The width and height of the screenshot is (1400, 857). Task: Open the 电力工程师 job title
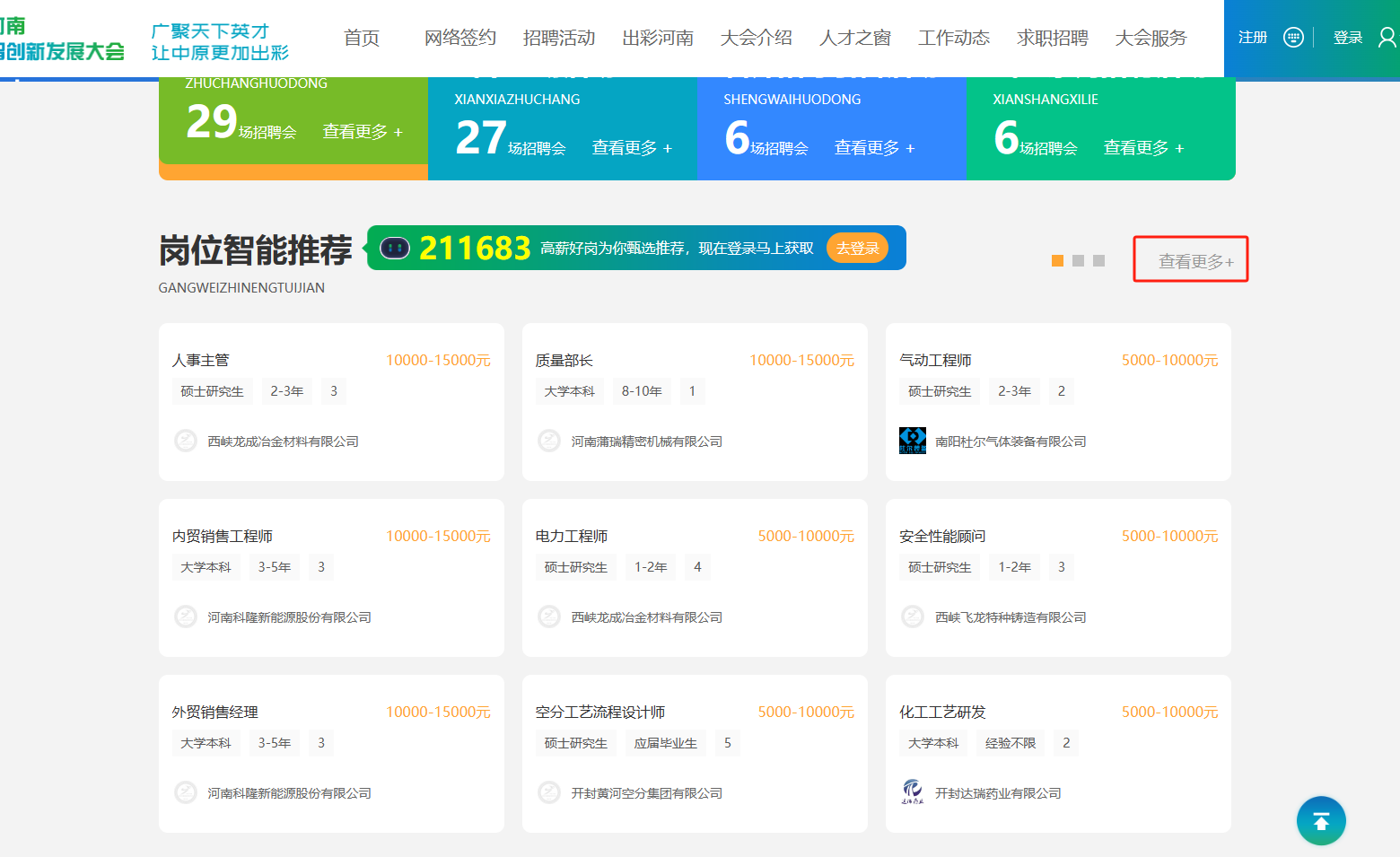coord(572,536)
